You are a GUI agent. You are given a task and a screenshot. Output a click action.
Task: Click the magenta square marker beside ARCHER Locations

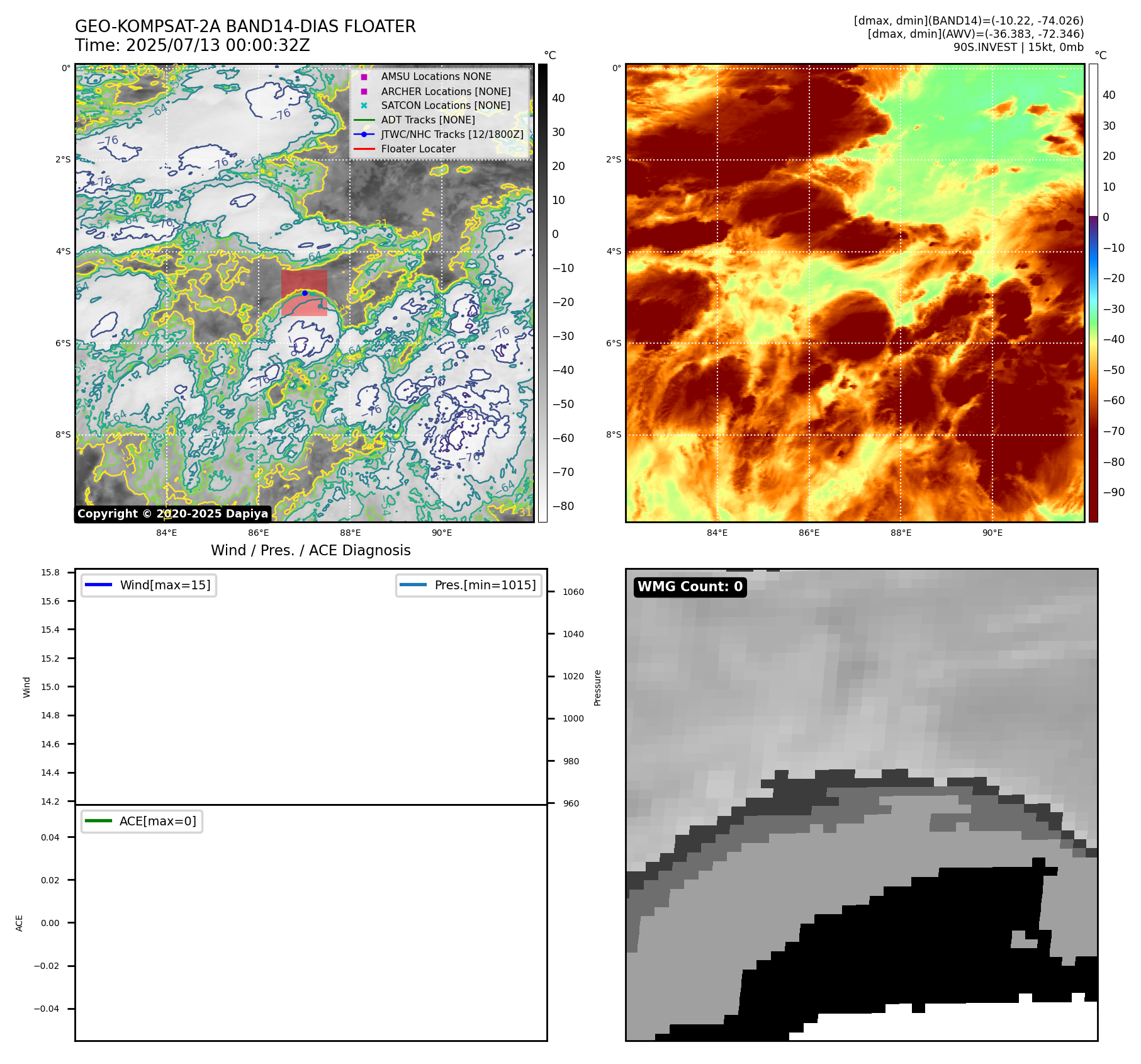(364, 91)
